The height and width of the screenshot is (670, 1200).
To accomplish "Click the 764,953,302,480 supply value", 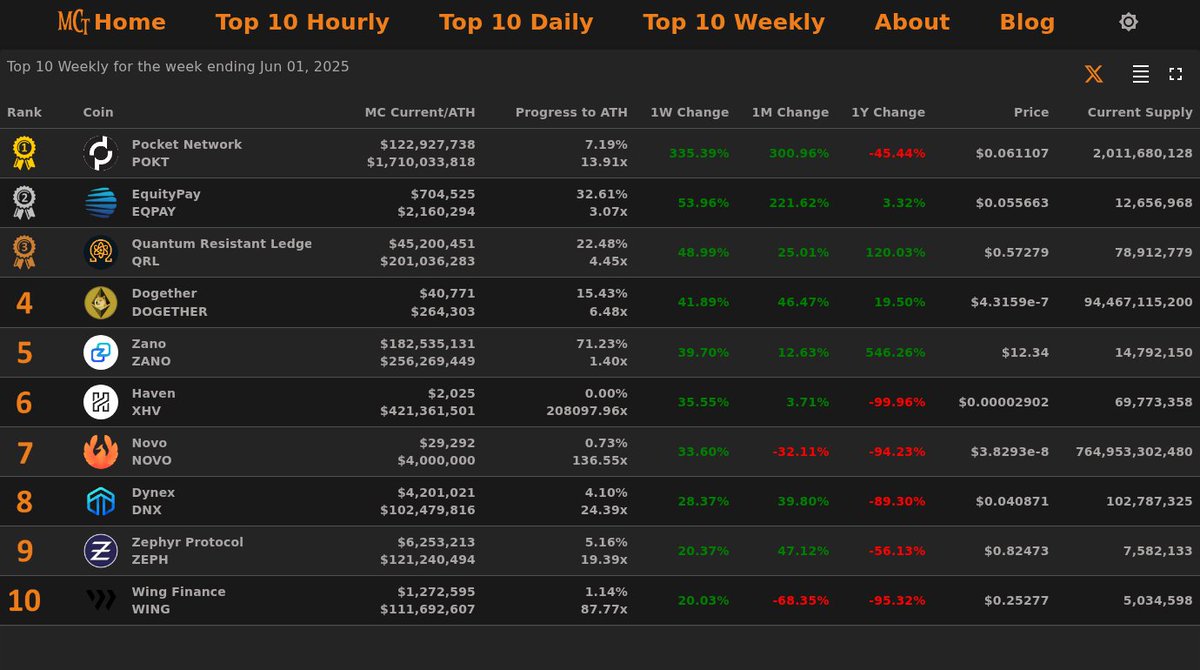I will point(1134,452).
